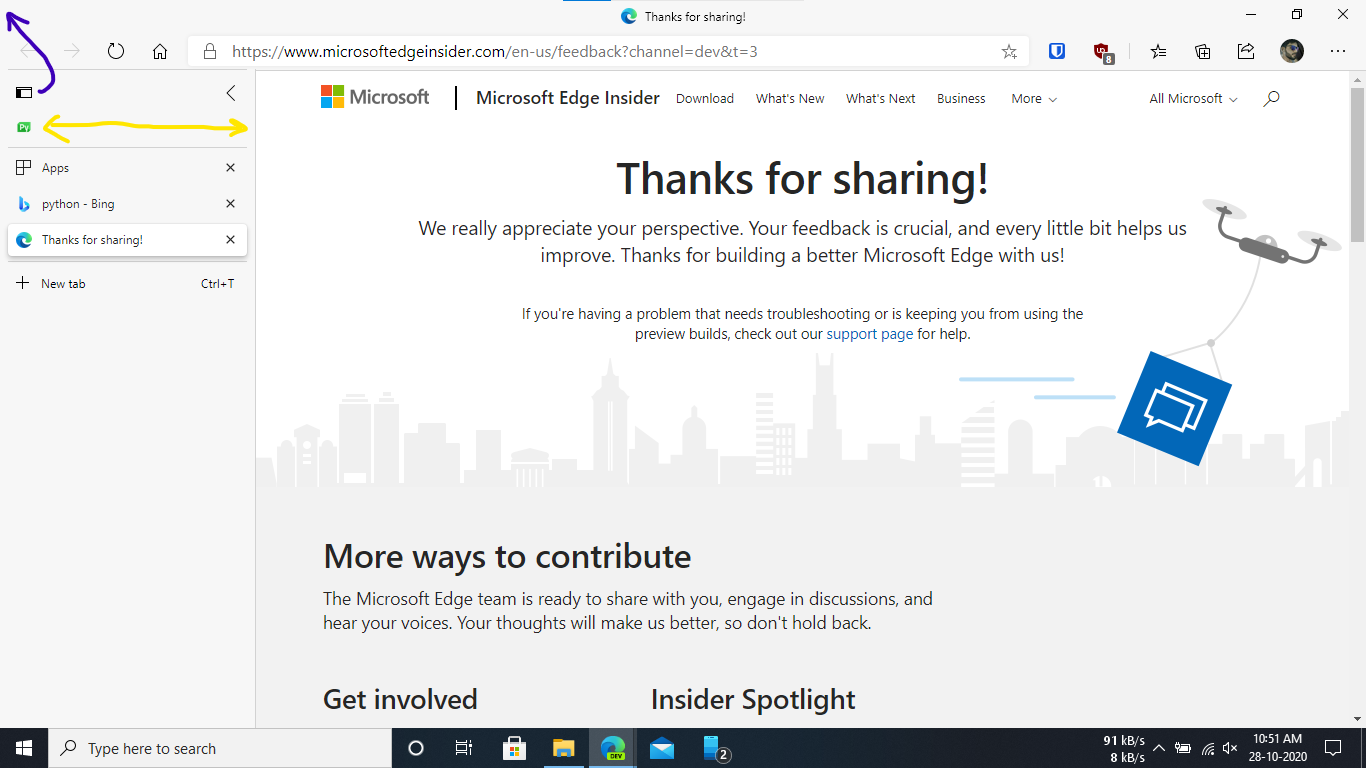Open the Windows Start menu
The height and width of the screenshot is (768, 1366).
click(24, 748)
